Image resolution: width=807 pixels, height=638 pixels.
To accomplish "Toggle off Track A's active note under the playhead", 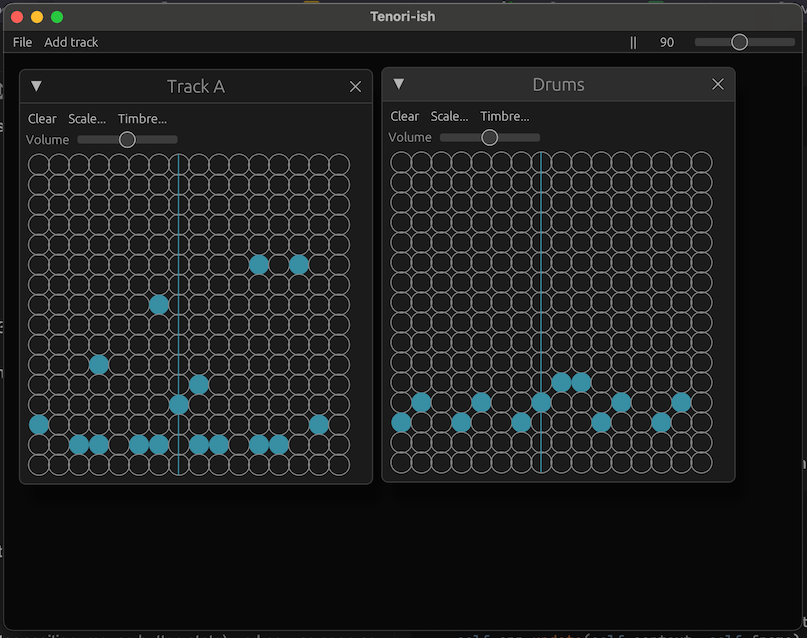I will click(x=179, y=405).
